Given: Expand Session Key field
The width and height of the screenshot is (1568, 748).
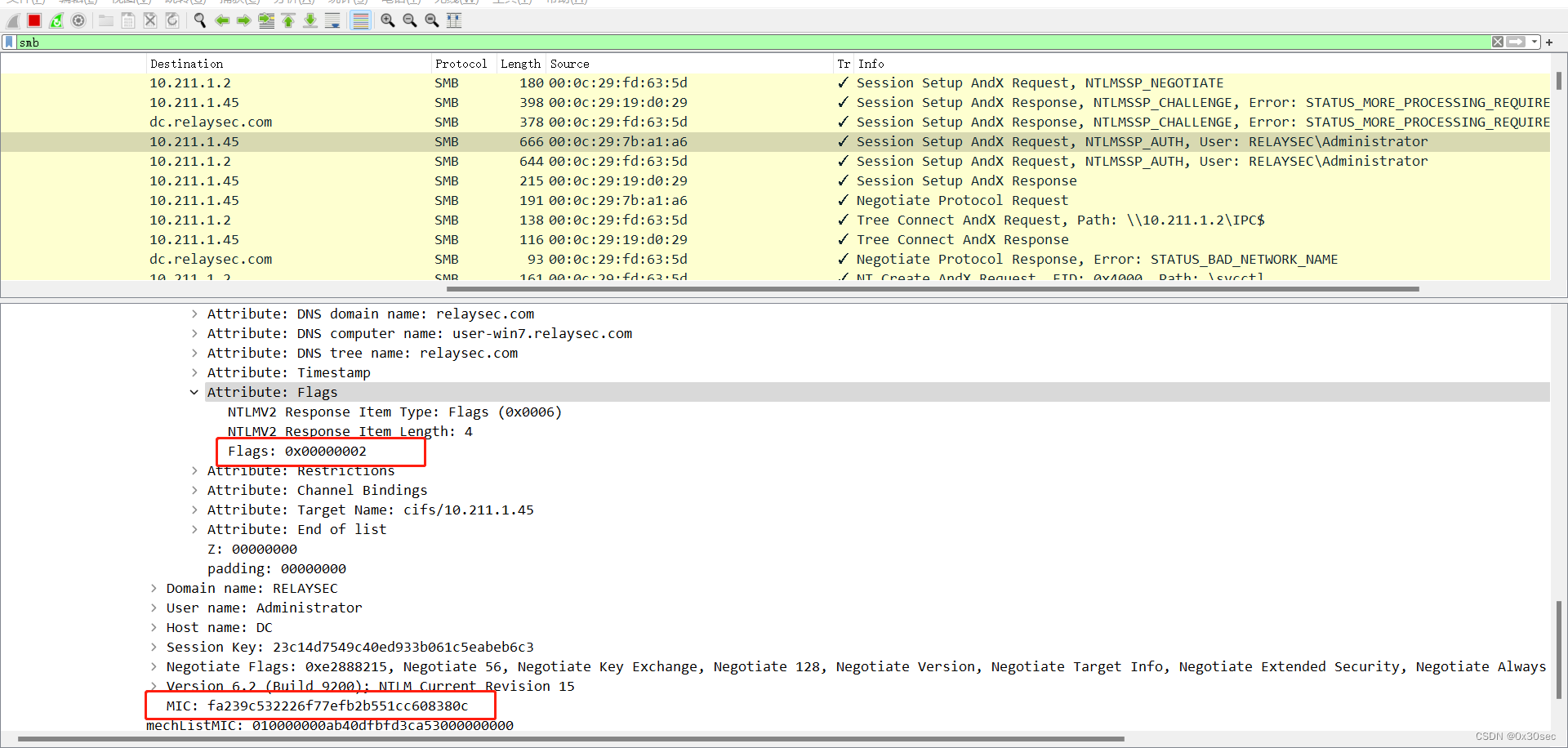Looking at the screenshot, I should click(154, 647).
